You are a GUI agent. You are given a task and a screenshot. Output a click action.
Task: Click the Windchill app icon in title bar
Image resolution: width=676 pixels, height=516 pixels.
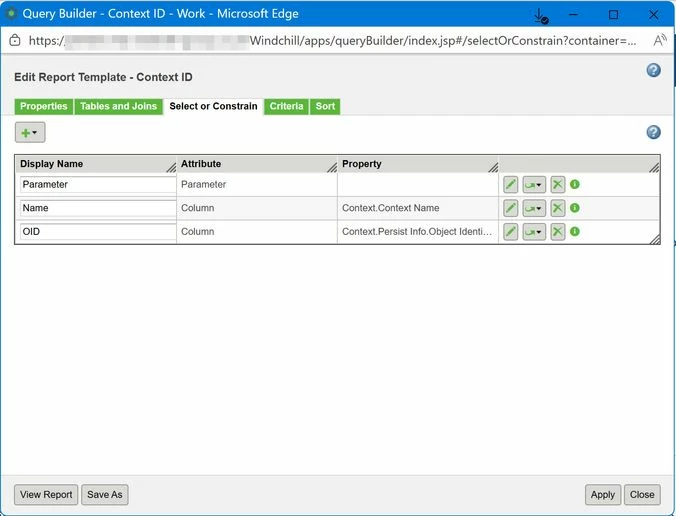coord(11,13)
